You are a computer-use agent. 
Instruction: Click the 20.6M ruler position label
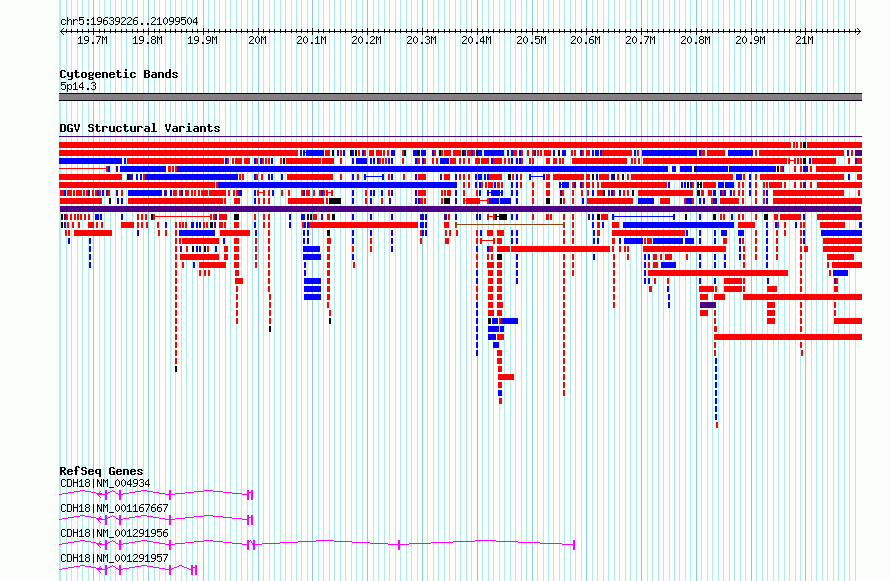[586, 40]
